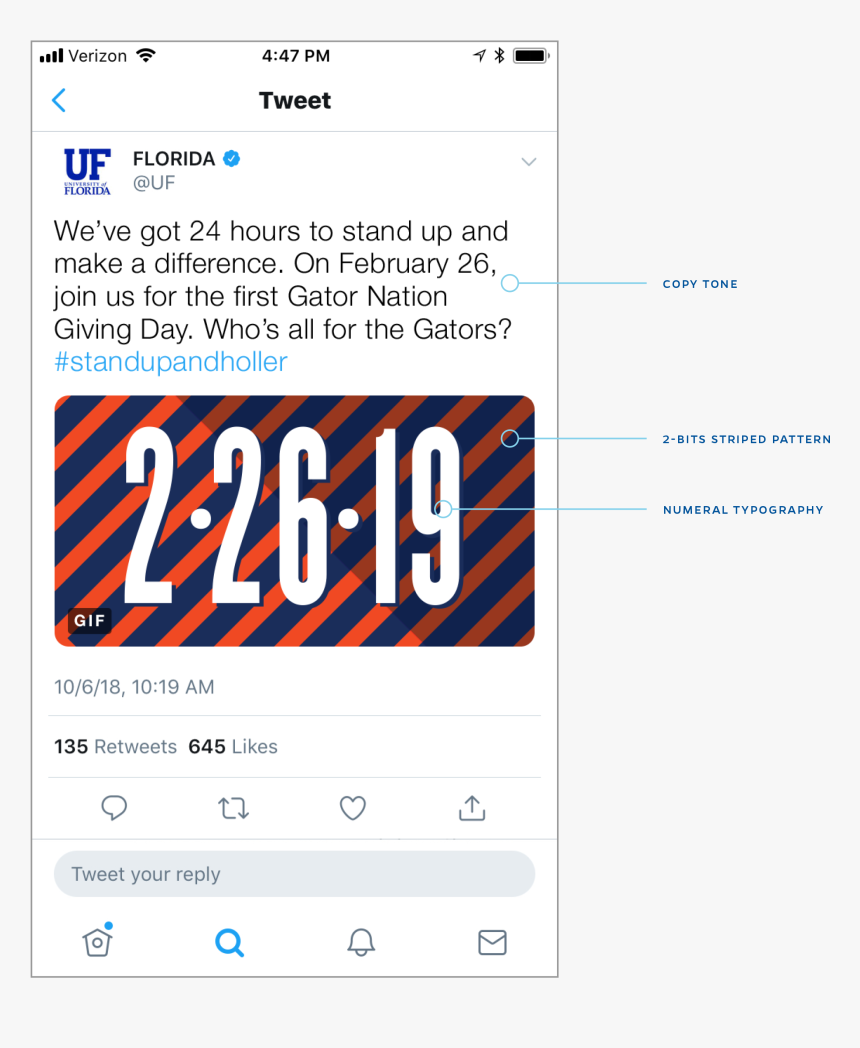Tap the @UF handle
Viewport: 860px width, 1048px height.
click(x=154, y=183)
